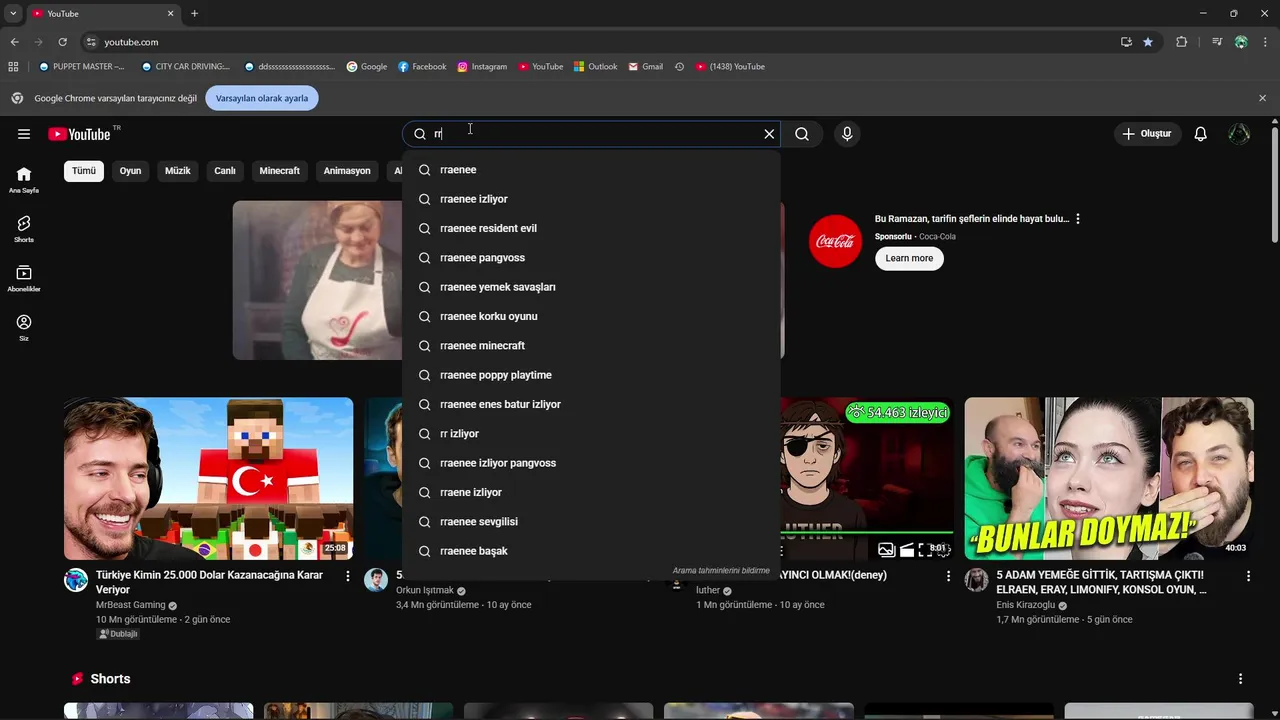Choose suggestion 'rraenee resident evil'
Screen dimensions: 1280x720
[591, 228]
